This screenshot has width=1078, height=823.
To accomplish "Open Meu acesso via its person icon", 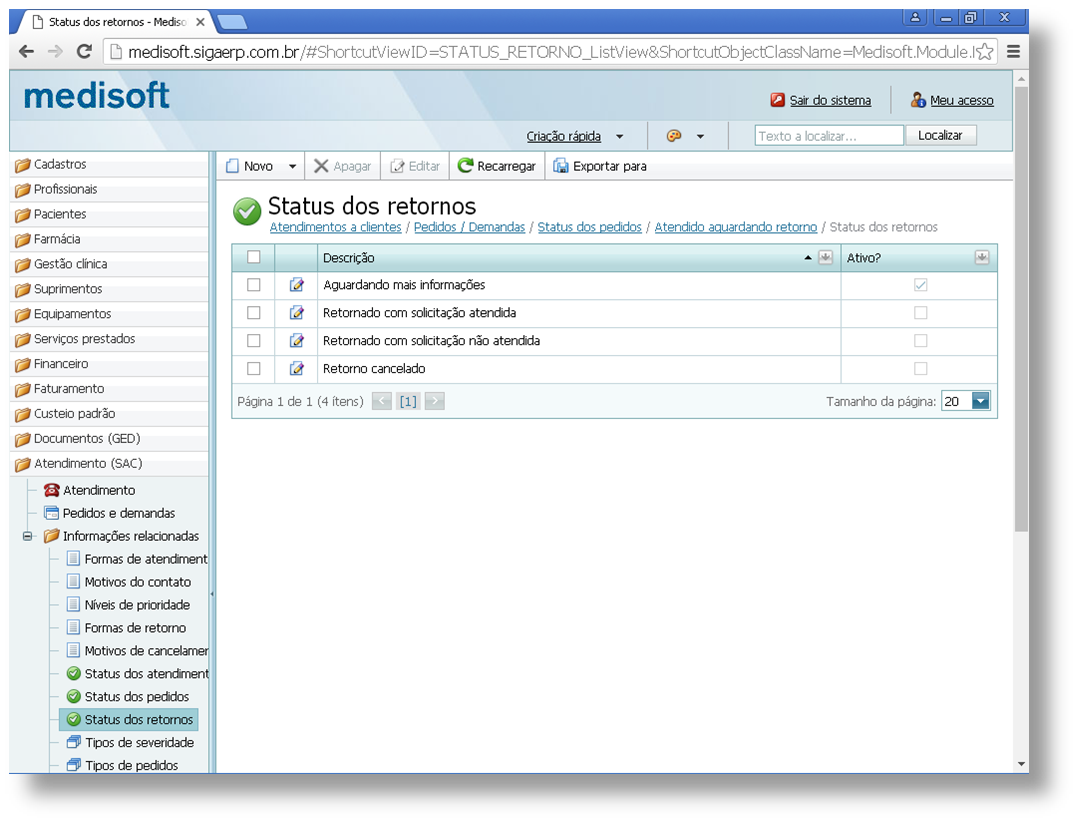I will (x=918, y=100).
